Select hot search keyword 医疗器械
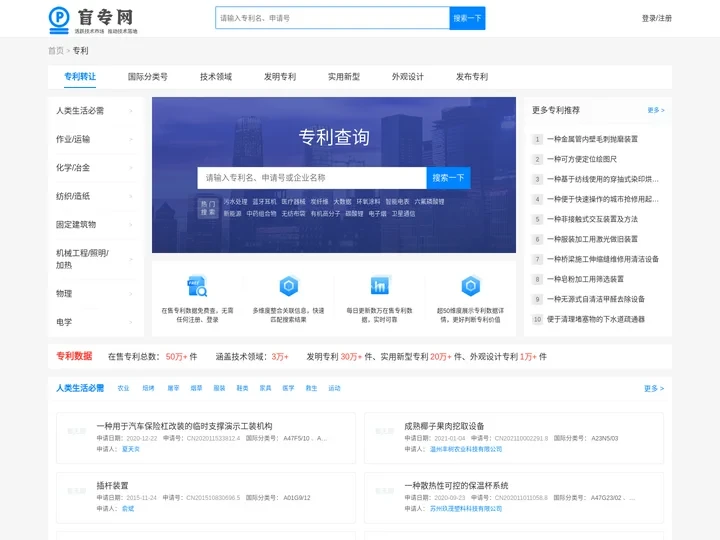Viewport: 720px width, 540px height. pos(293,202)
